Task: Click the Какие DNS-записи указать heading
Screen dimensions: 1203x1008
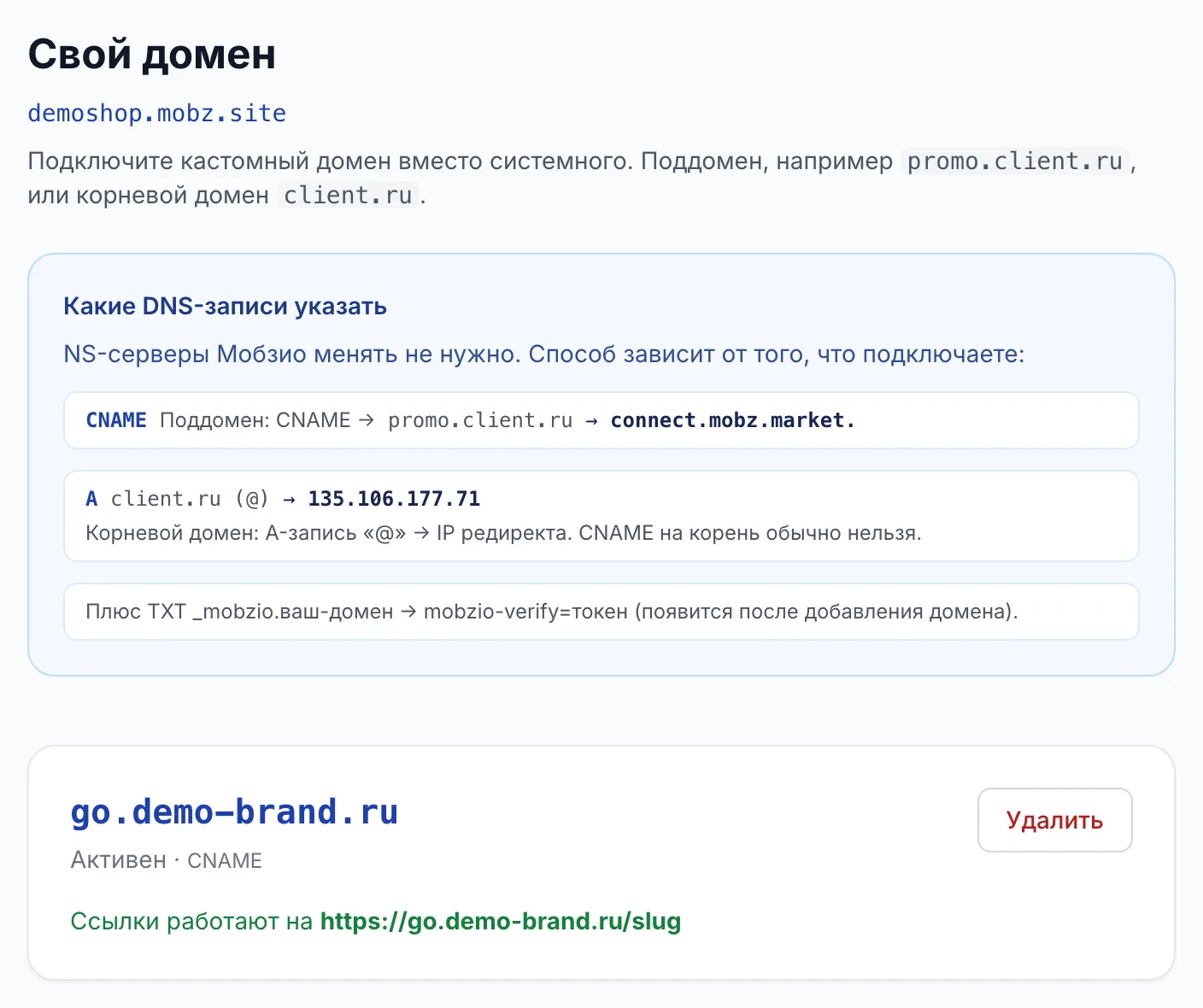Action: pos(225,307)
